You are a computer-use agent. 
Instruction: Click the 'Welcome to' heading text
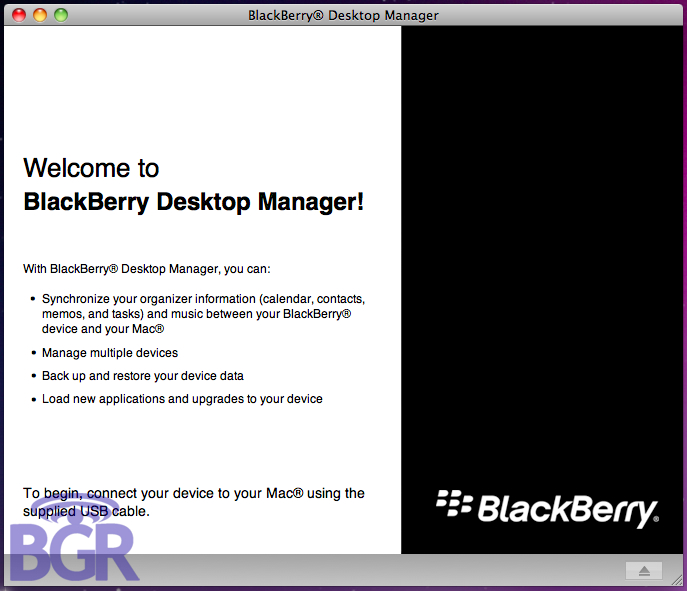91,168
